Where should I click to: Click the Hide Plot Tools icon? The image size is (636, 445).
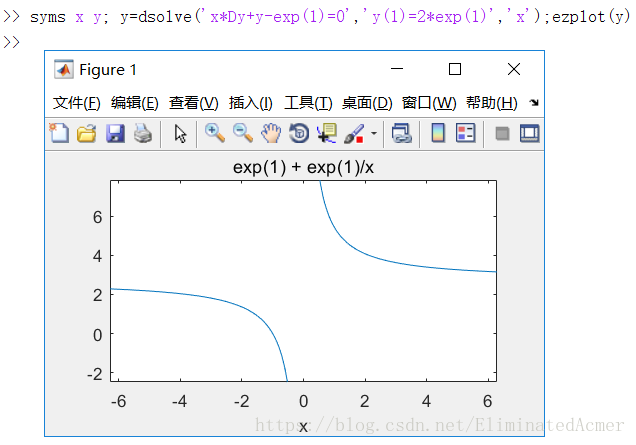click(502, 133)
